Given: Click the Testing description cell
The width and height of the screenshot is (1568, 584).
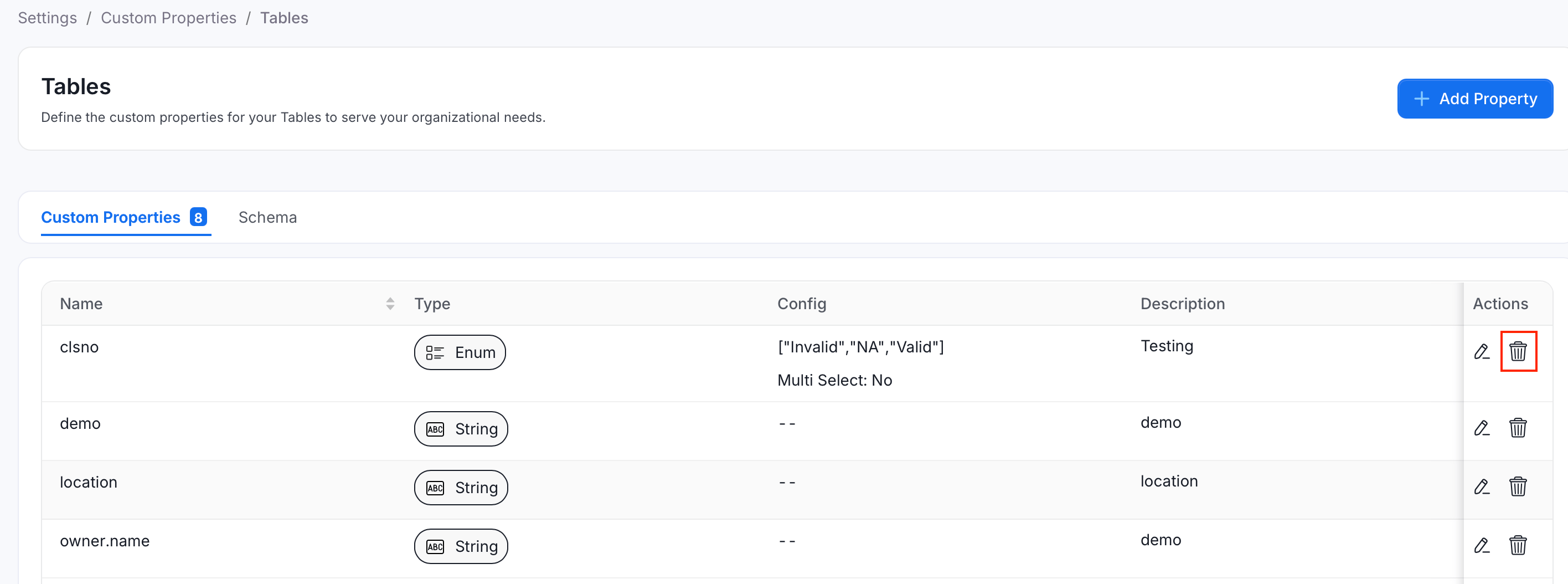Looking at the screenshot, I should click(x=1167, y=346).
